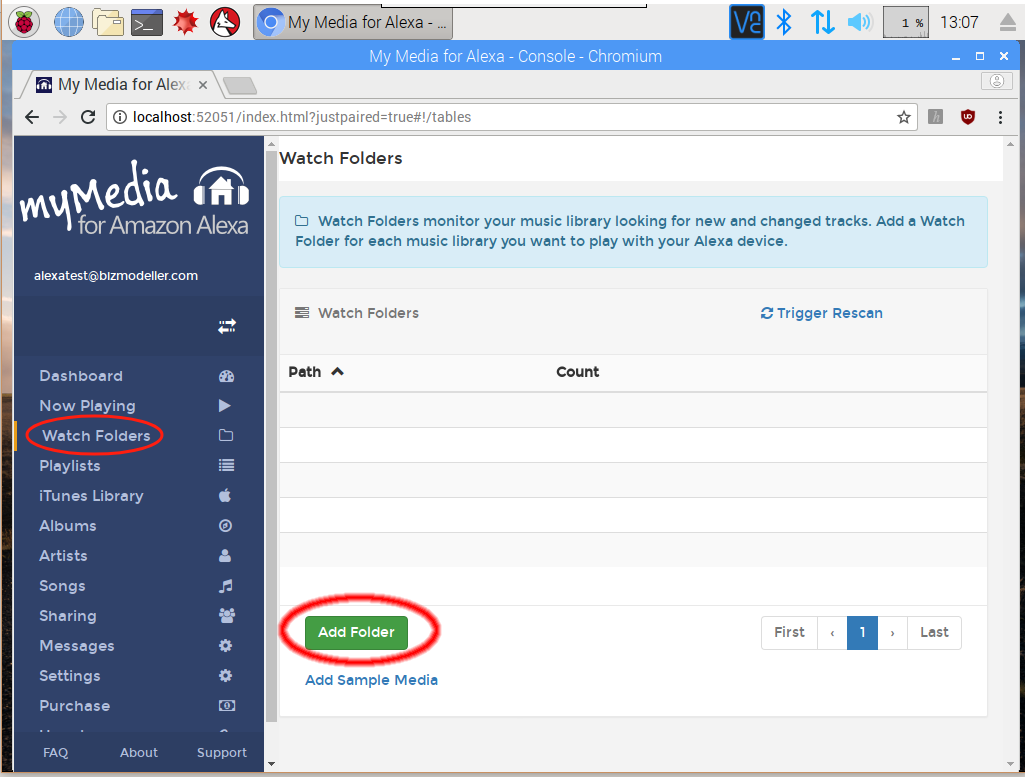The height and width of the screenshot is (777, 1025).
Task: Select page 1 in pagination
Action: (x=862, y=633)
